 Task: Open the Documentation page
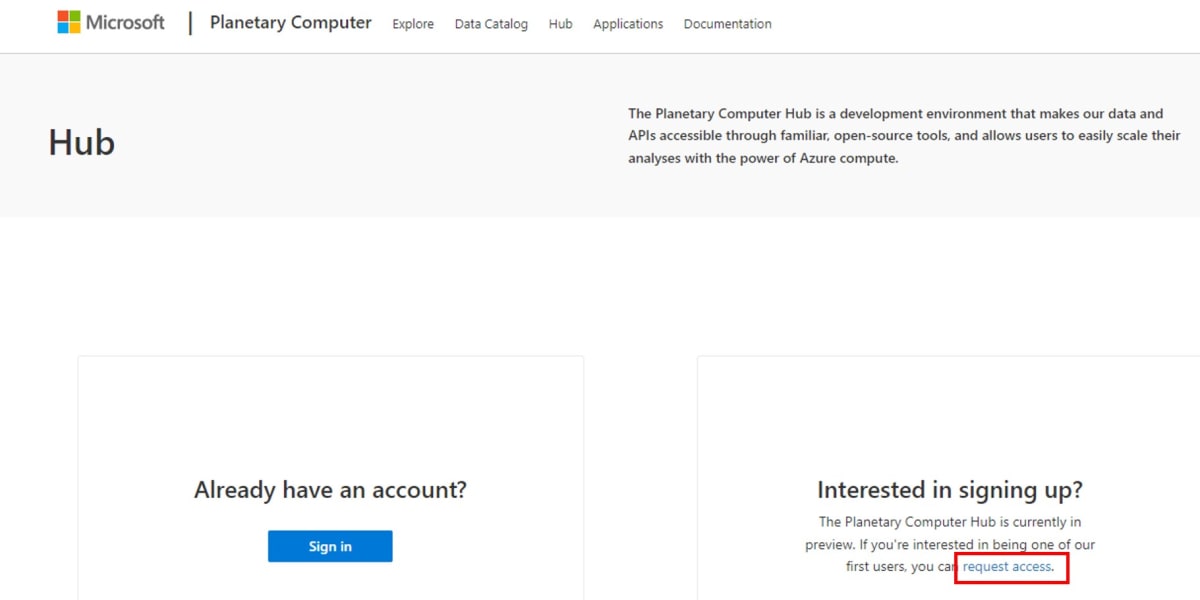pyautogui.click(x=727, y=24)
